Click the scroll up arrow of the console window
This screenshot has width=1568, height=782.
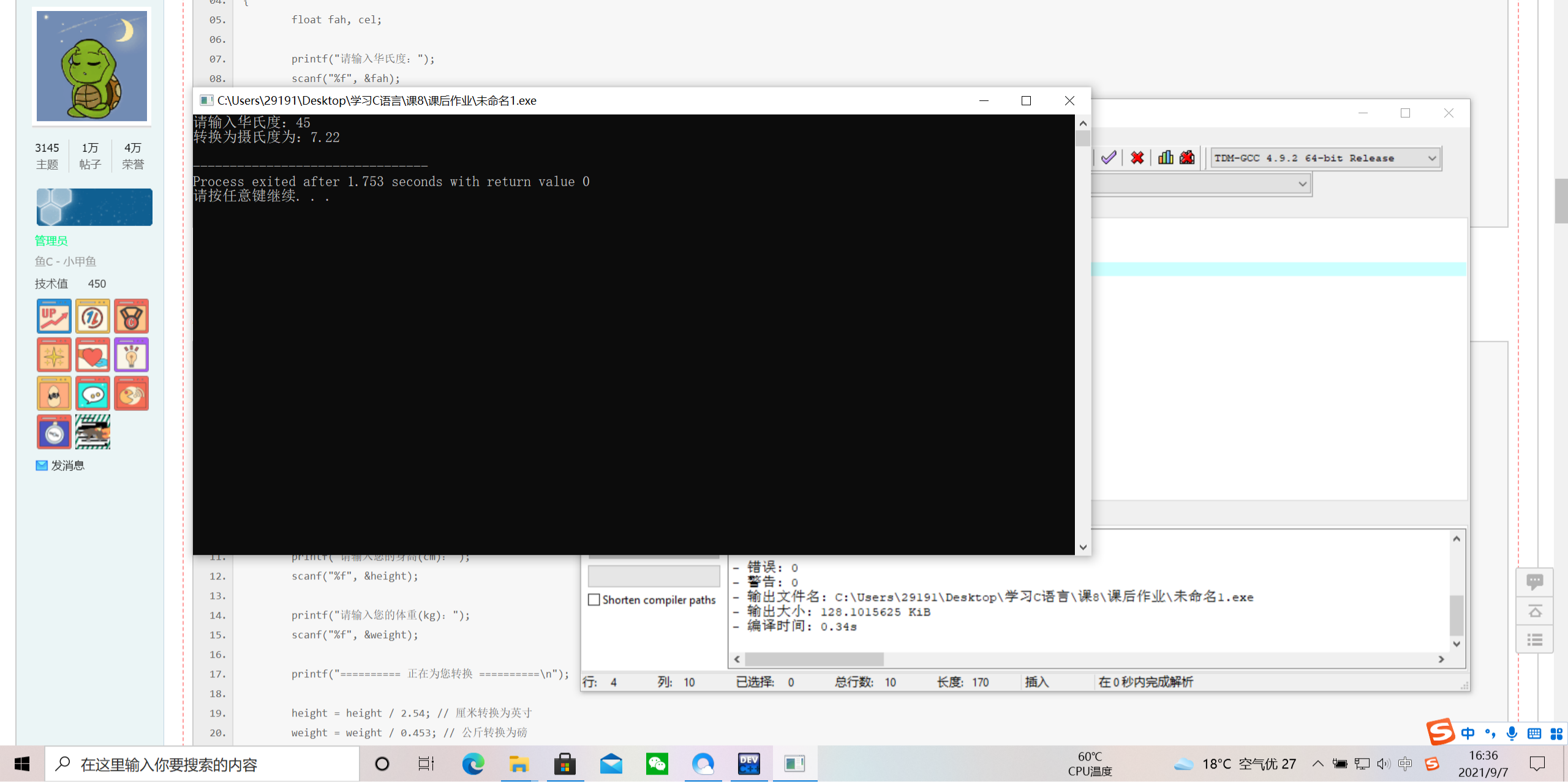(1083, 123)
